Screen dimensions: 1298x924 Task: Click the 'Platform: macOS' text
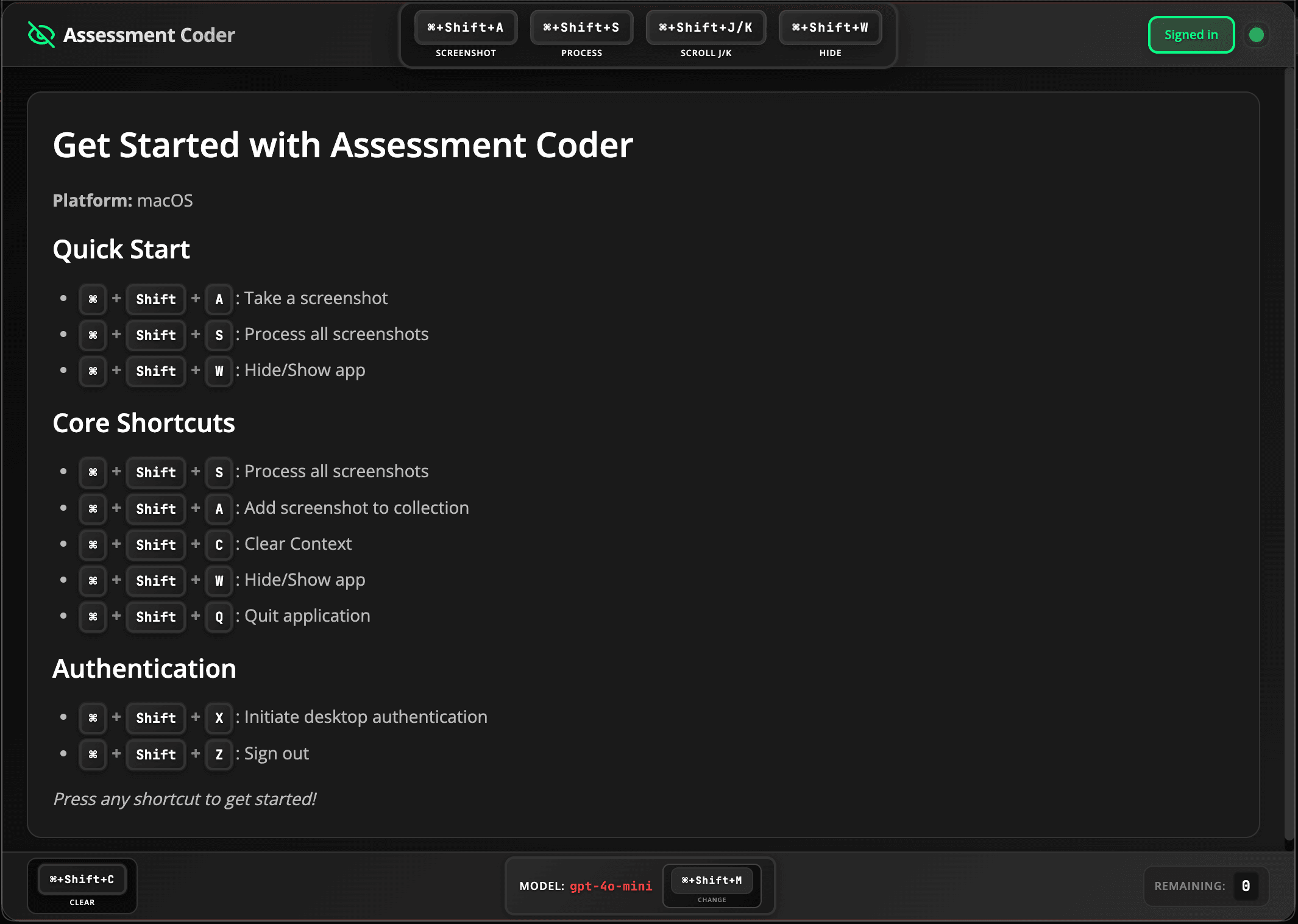click(x=122, y=201)
